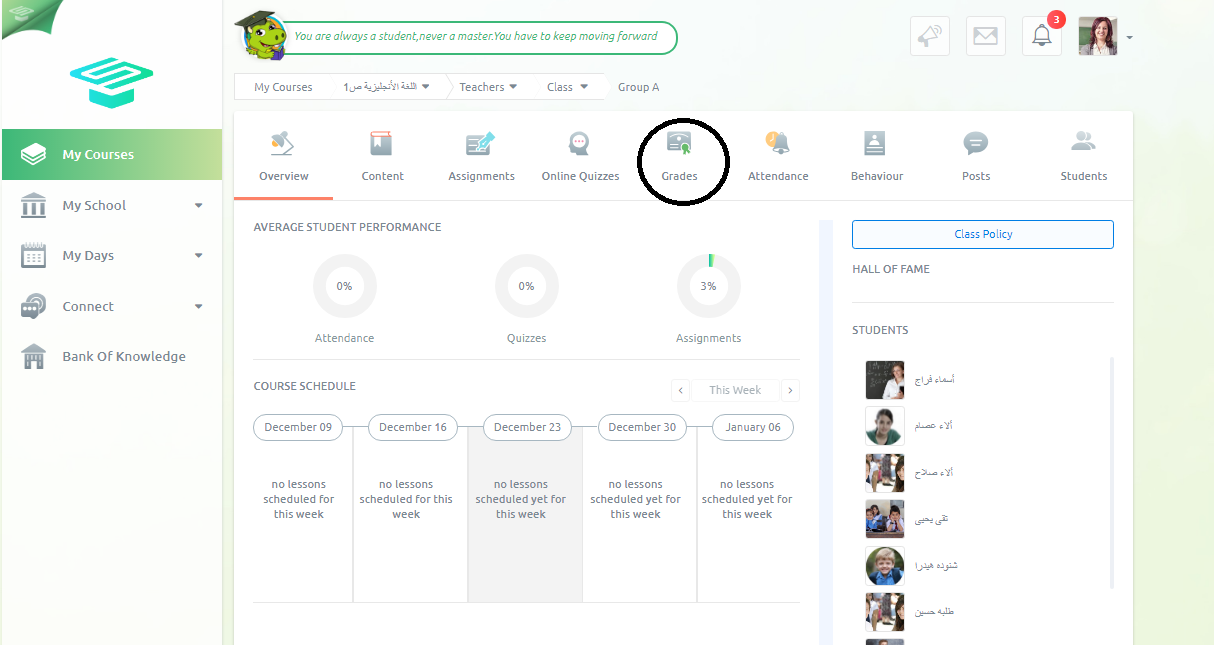Open the messages envelope icon
This screenshot has width=1214, height=645.
point(986,36)
